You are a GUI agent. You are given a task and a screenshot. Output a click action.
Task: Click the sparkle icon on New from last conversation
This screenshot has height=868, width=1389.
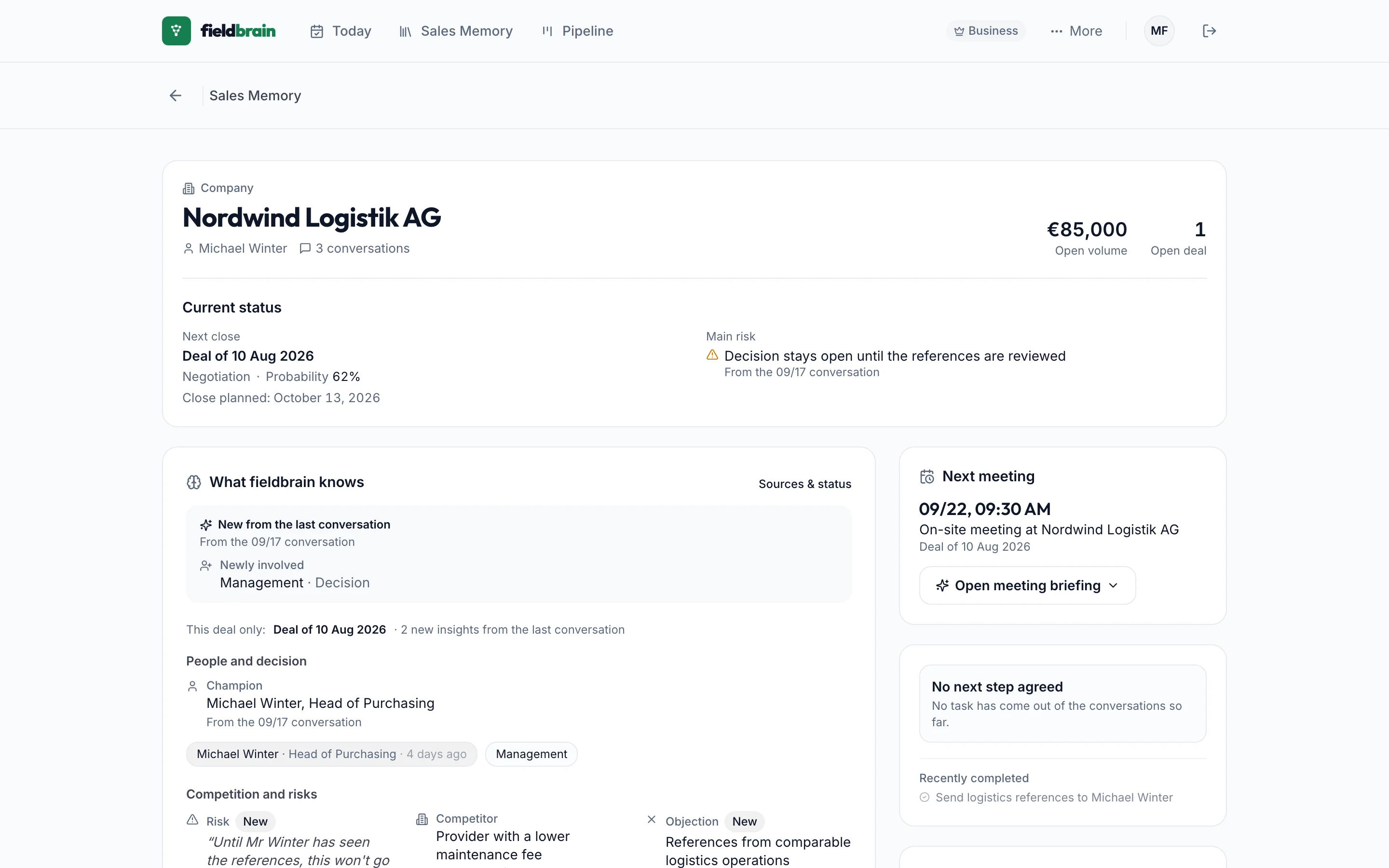tap(205, 525)
